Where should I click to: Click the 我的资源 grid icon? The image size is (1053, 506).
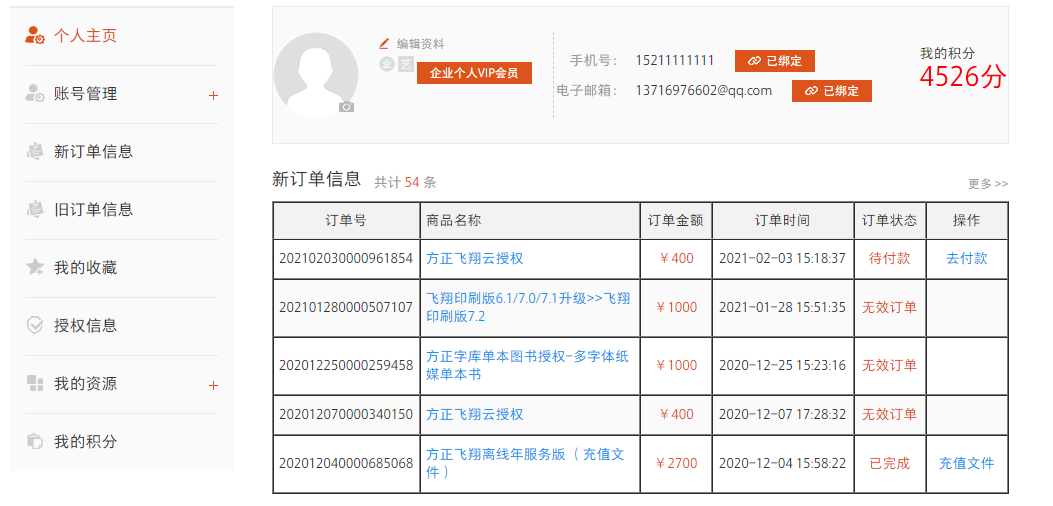point(35,384)
